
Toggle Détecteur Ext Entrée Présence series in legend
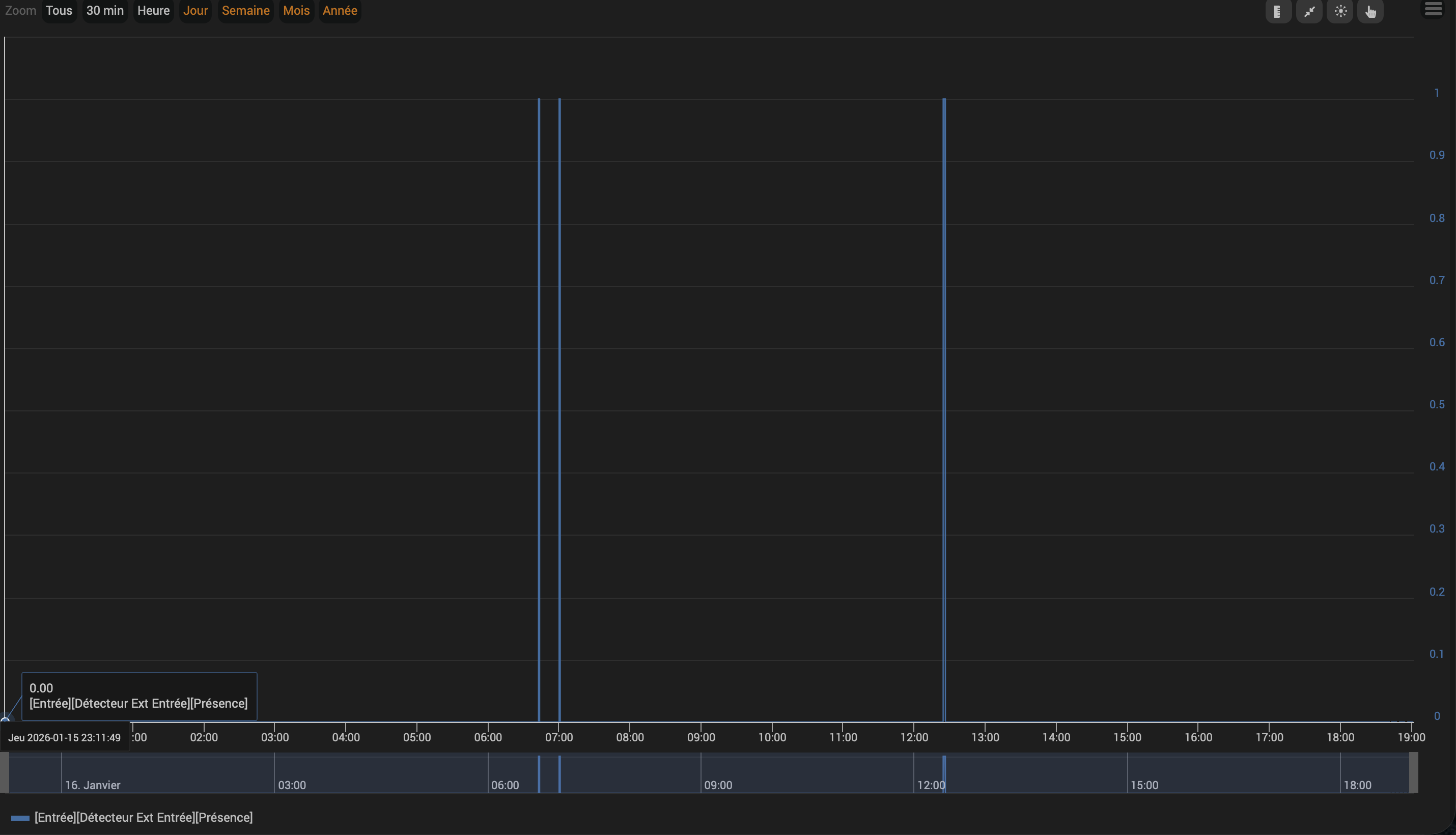(x=144, y=817)
